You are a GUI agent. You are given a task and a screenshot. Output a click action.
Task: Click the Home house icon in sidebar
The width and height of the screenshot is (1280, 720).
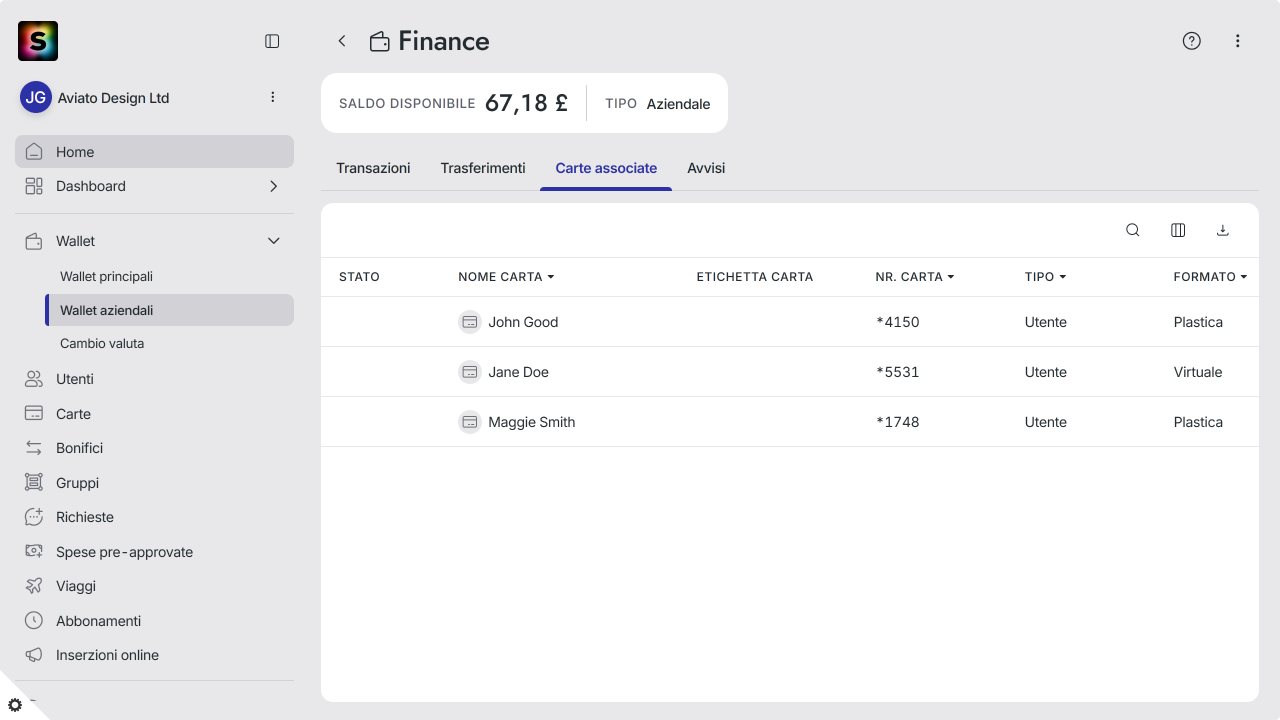(34, 152)
